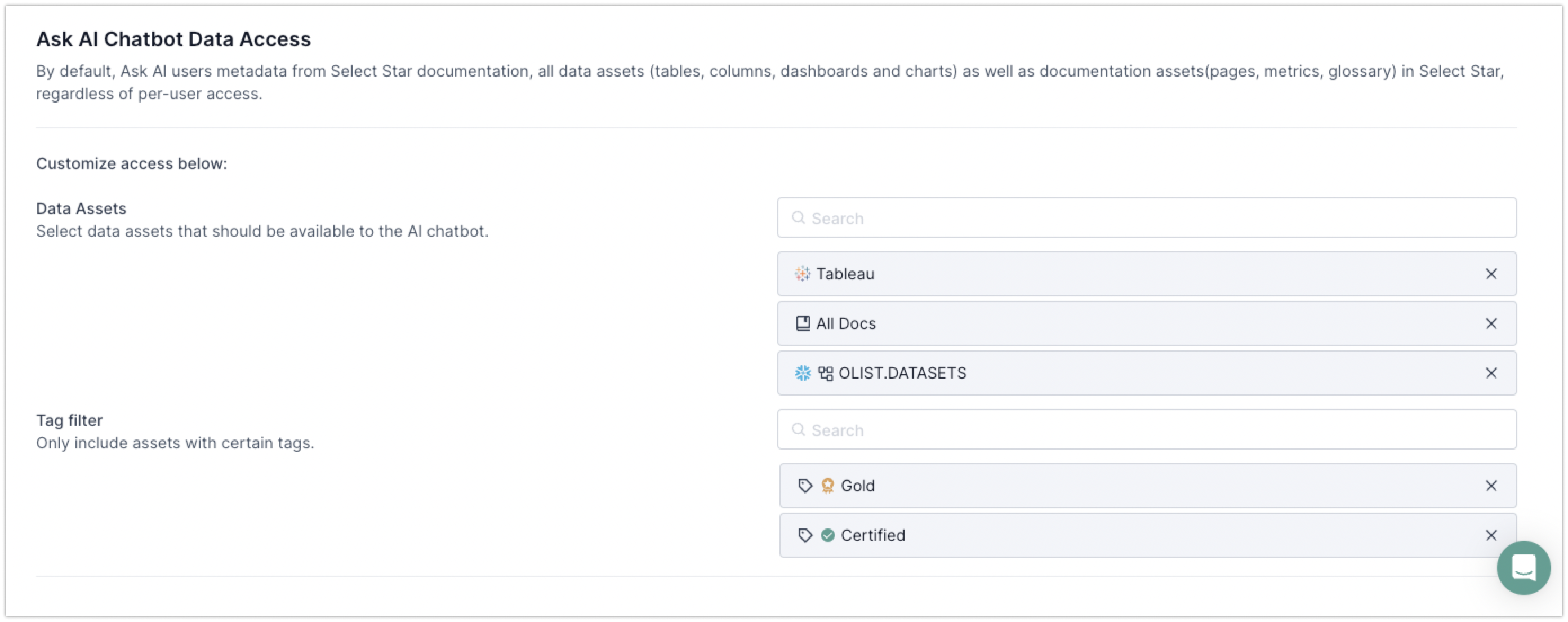The width and height of the screenshot is (1568, 622).
Task: Click the Snowflake icon beside OLIST.DATASETS
Action: point(803,373)
